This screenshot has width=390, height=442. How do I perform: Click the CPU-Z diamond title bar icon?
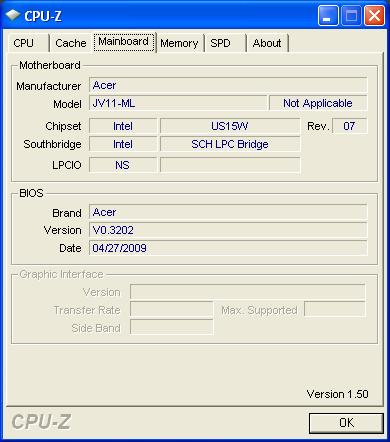click(13, 15)
